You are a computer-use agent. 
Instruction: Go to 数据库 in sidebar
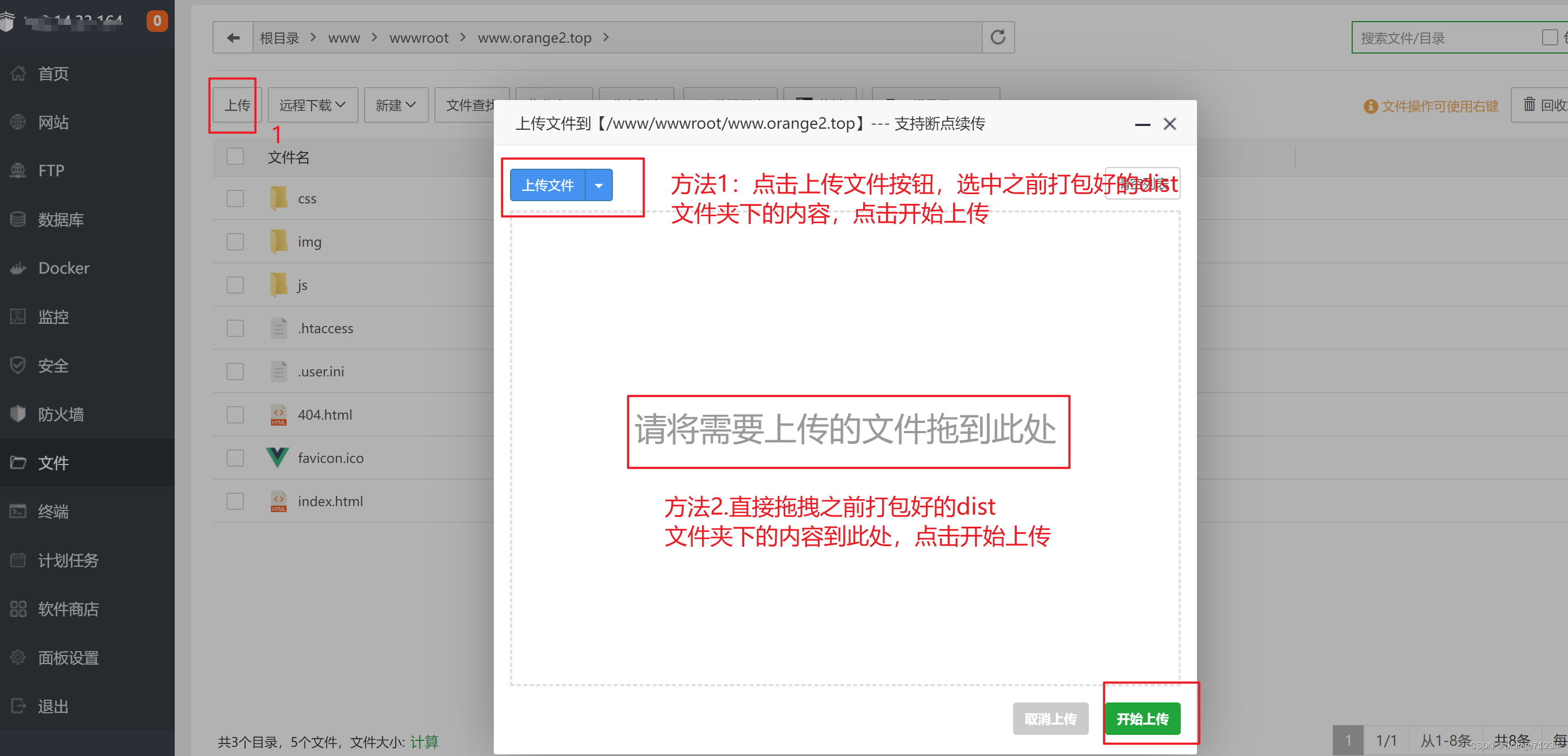pos(60,219)
